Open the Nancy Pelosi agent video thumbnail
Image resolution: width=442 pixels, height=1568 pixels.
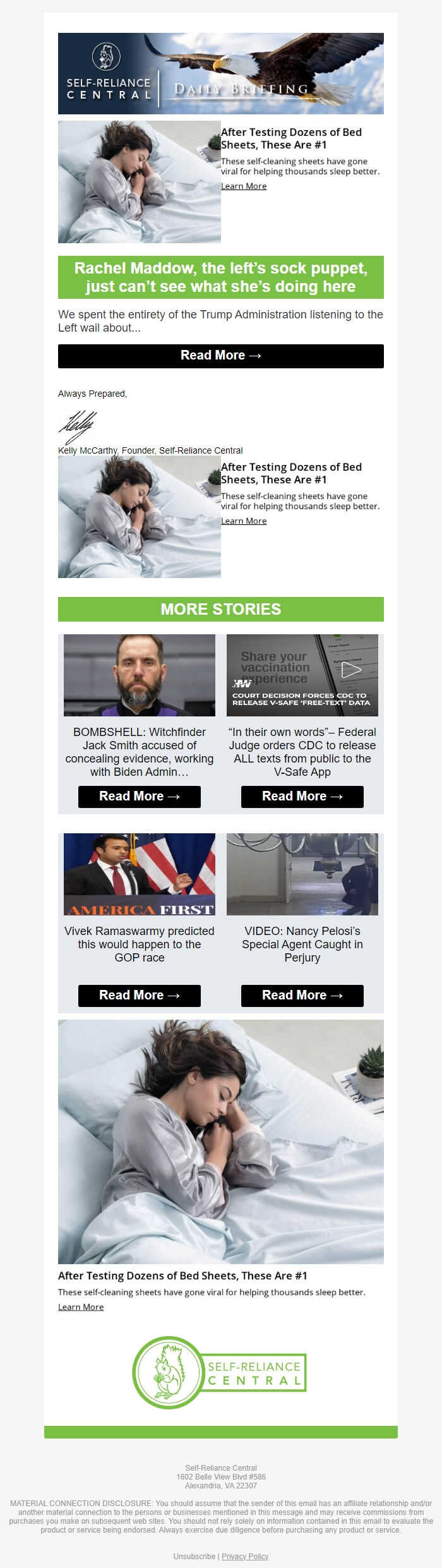tap(302, 874)
